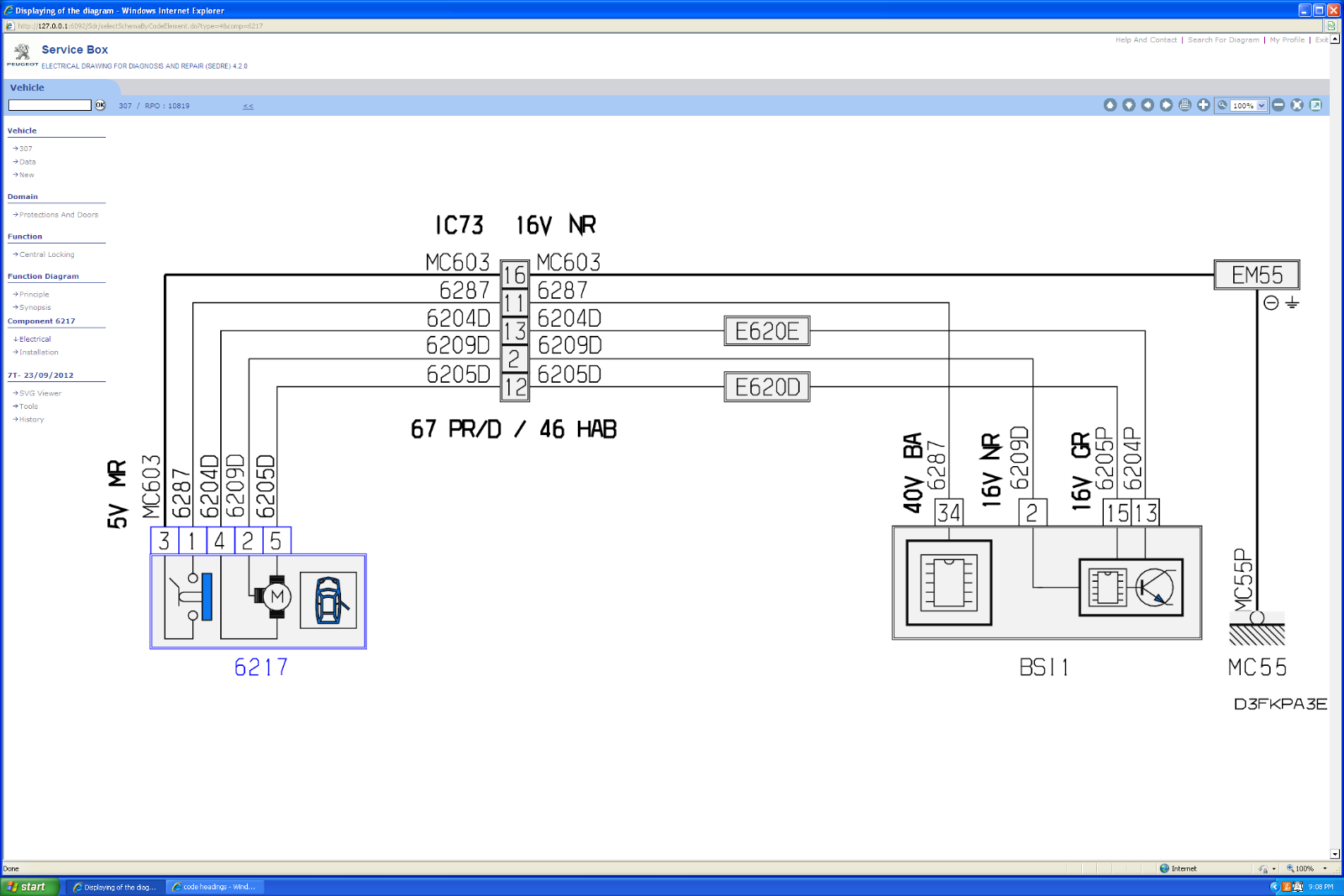The image size is (1344, 896).
Task: Click the MC55 ground label
Action: tap(1257, 668)
